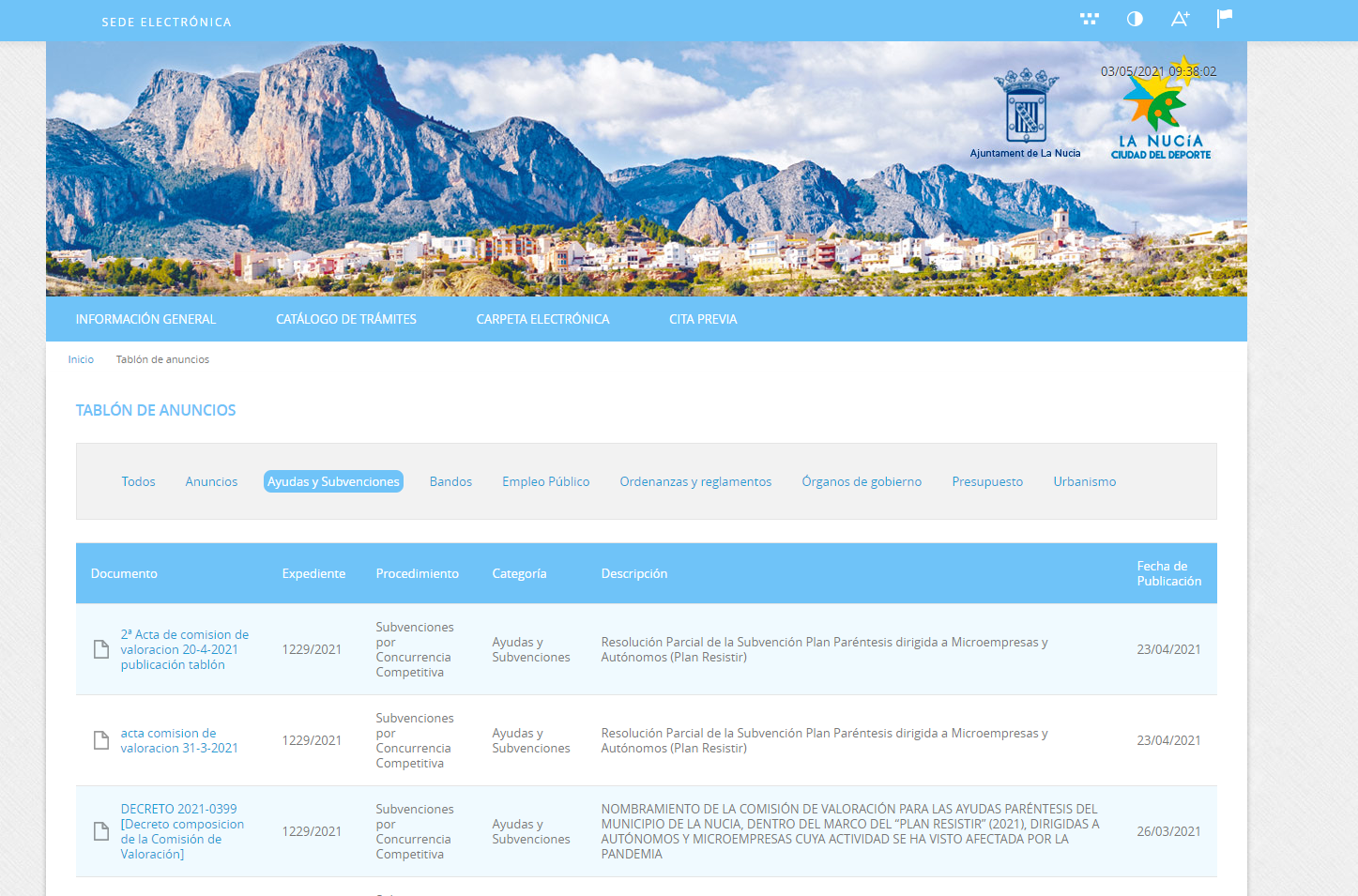Toggle high contrast mode icon
The width and height of the screenshot is (1358, 896).
(1135, 19)
